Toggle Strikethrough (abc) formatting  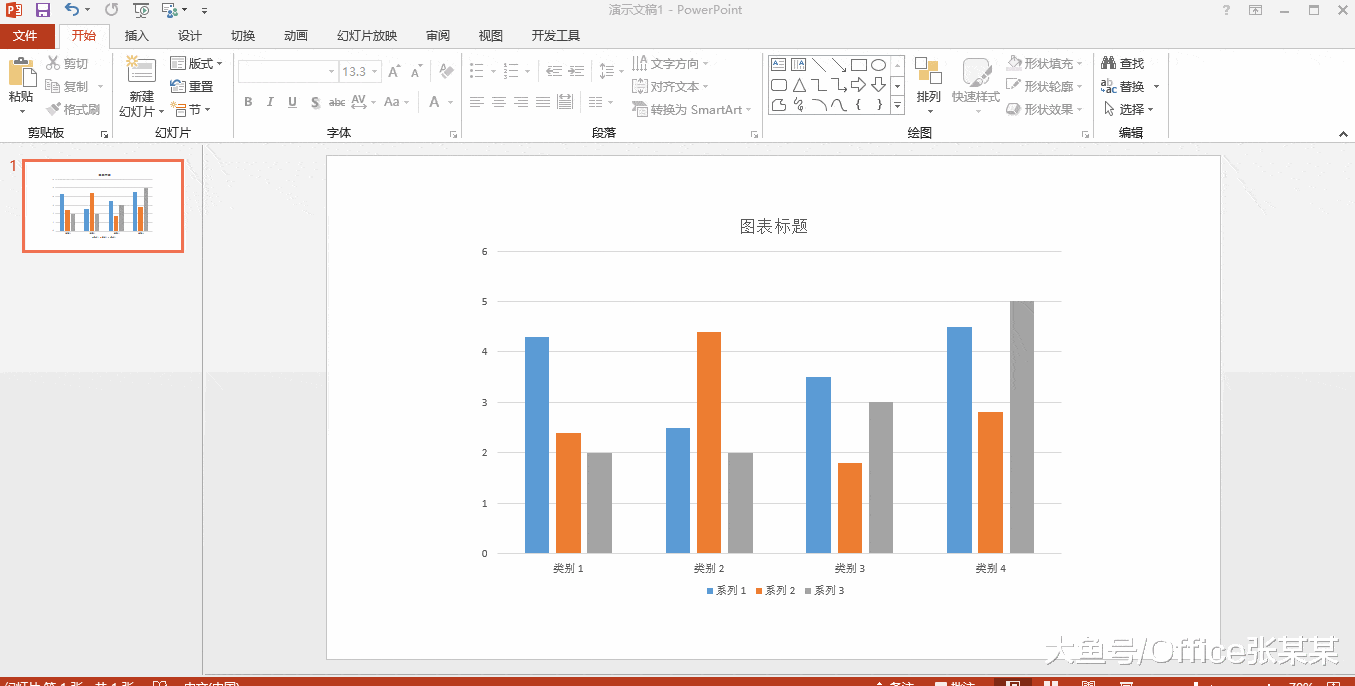[x=337, y=102]
